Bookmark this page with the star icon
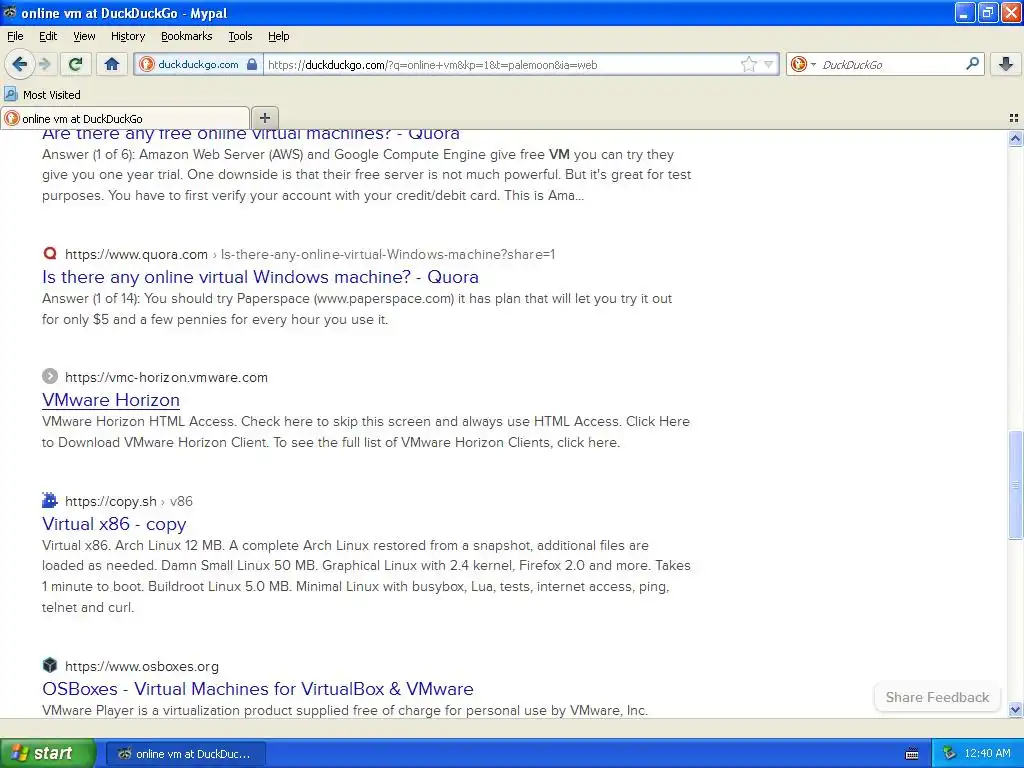Viewport: 1024px width, 768px height. pyautogui.click(x=748, y=64)
